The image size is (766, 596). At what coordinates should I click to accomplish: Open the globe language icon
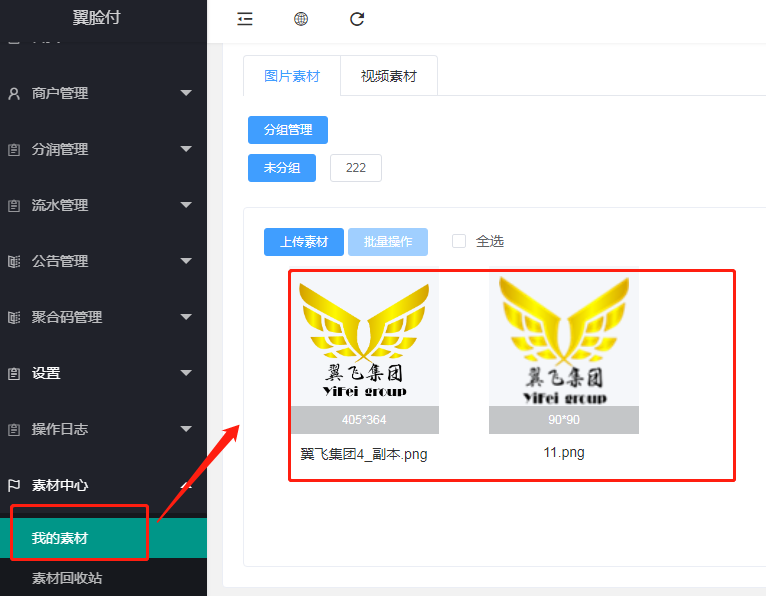pyautogui.click(x=301, y=19)
